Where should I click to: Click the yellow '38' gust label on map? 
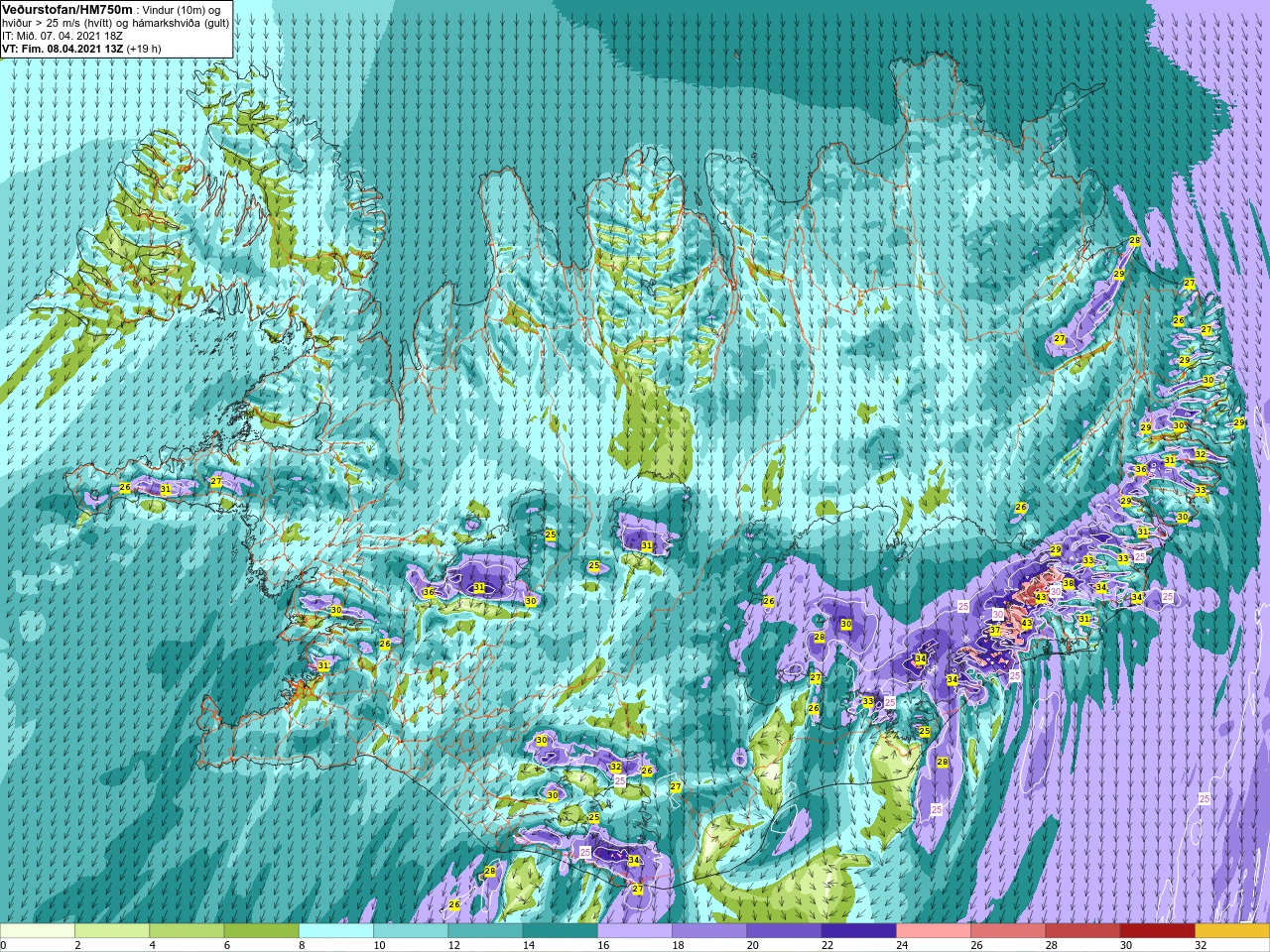[x=1069, y=584]
